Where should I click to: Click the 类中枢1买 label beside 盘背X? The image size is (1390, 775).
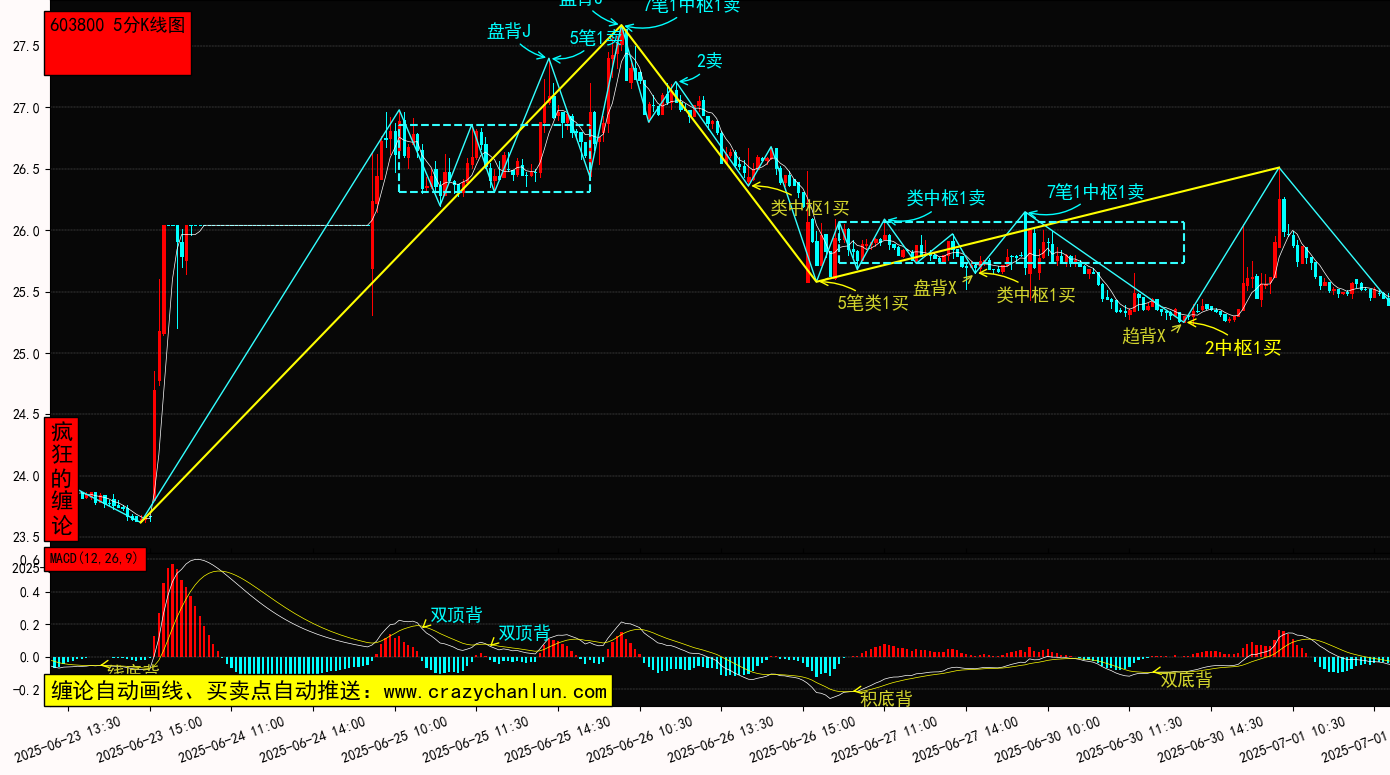tap(1036, 294)
